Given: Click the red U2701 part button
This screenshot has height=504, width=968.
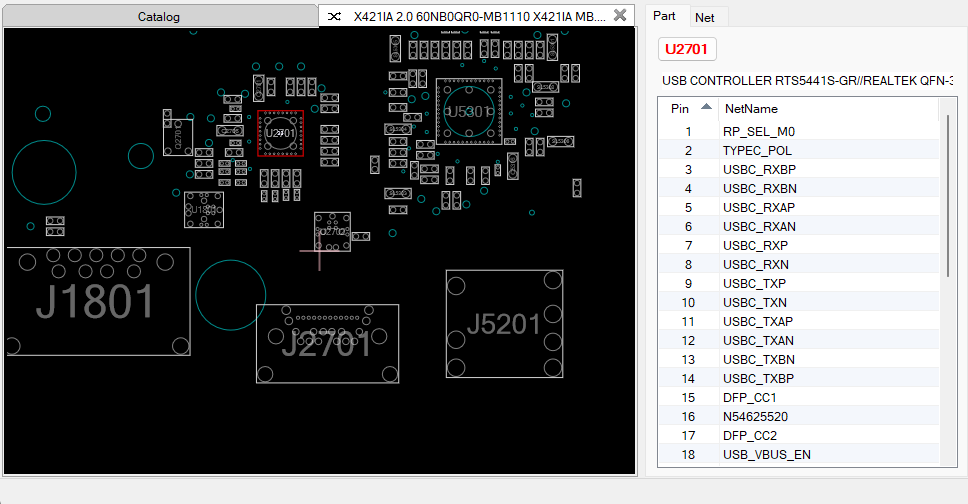Looking at the screenshot, I should tap(686, 49).
